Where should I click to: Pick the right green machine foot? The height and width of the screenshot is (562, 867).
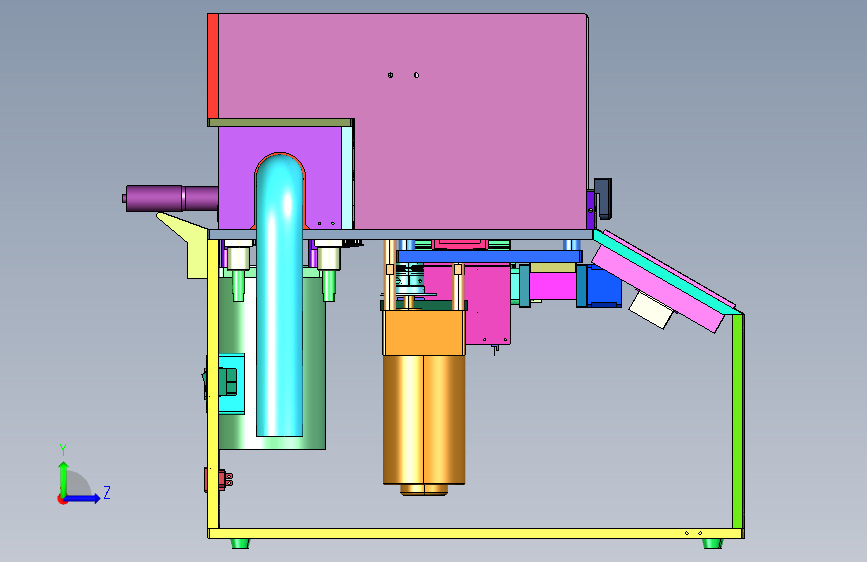(x=712, y=544)
